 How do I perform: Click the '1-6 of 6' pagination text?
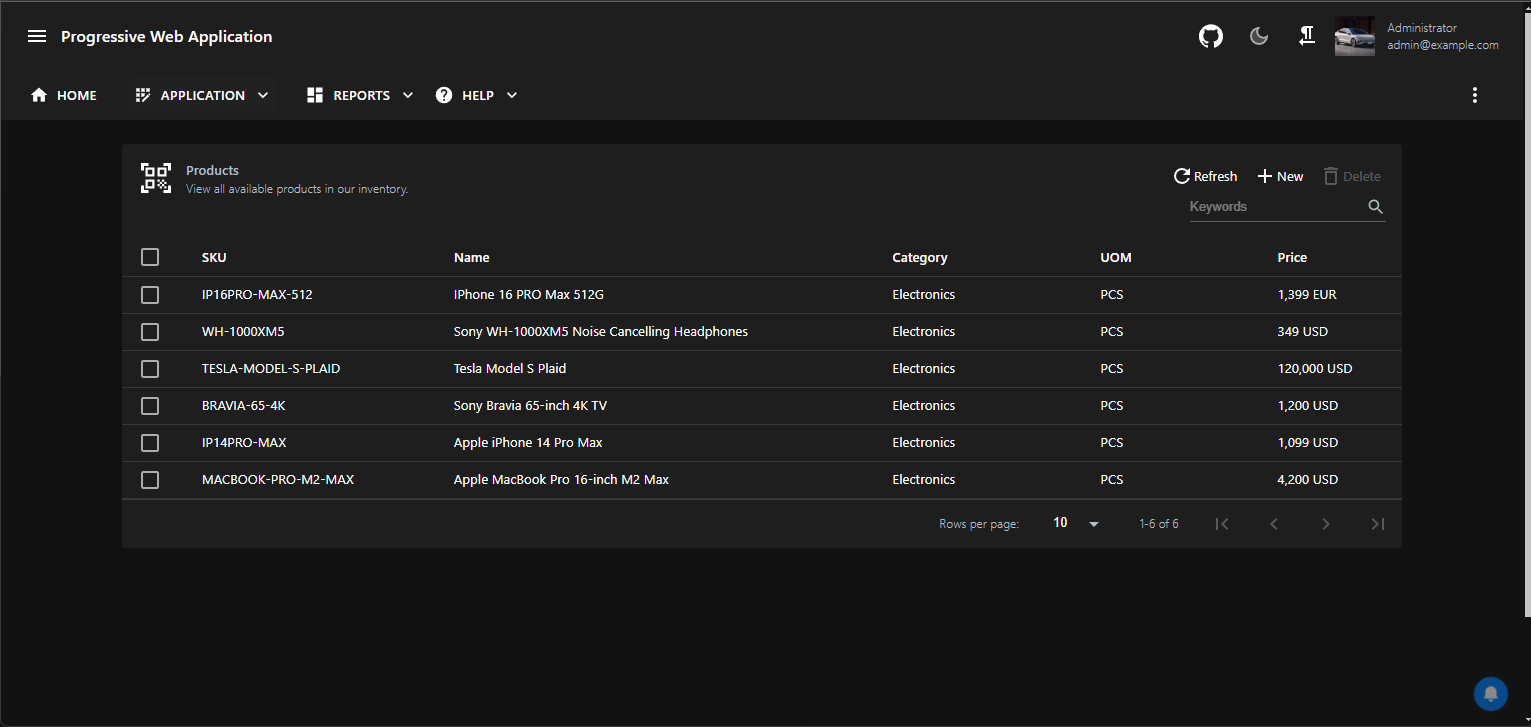point(1159,524)
